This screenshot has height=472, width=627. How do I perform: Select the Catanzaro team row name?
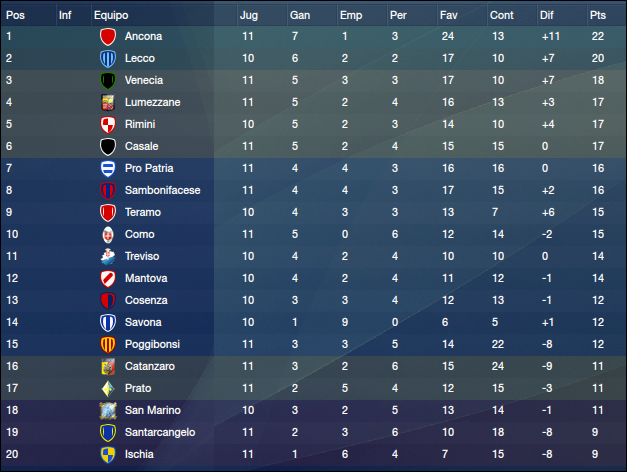[150, 366]
